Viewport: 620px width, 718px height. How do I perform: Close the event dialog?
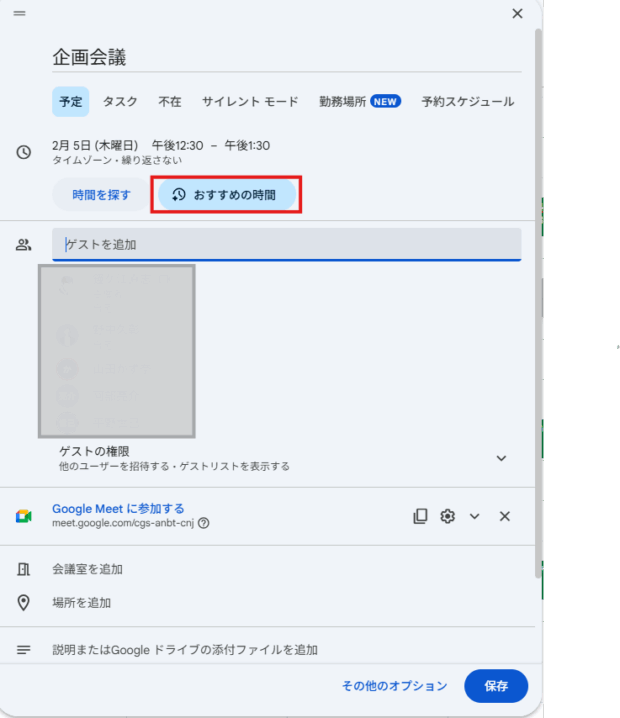[x=517, y=14]
